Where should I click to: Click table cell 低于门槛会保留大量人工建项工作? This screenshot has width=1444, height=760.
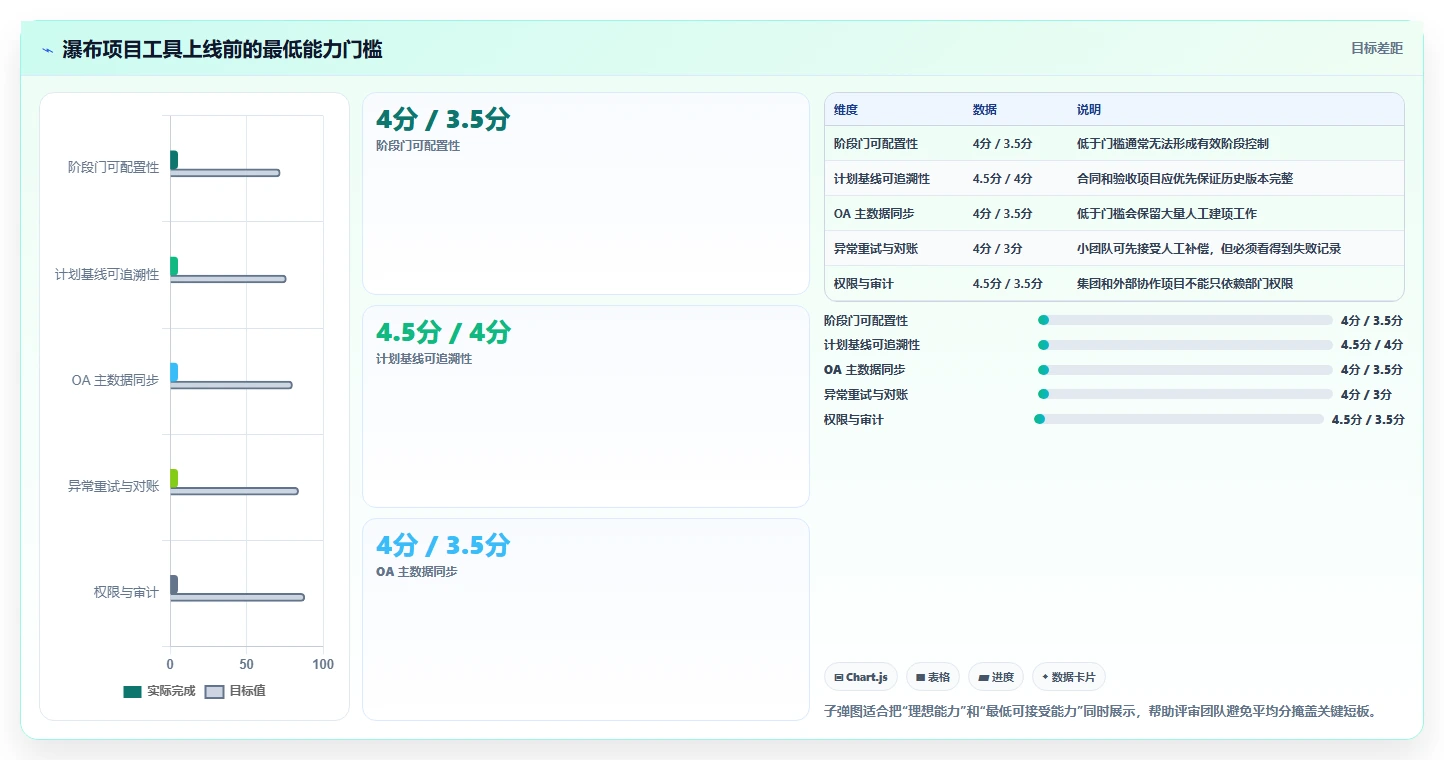tap(1166, 214)
